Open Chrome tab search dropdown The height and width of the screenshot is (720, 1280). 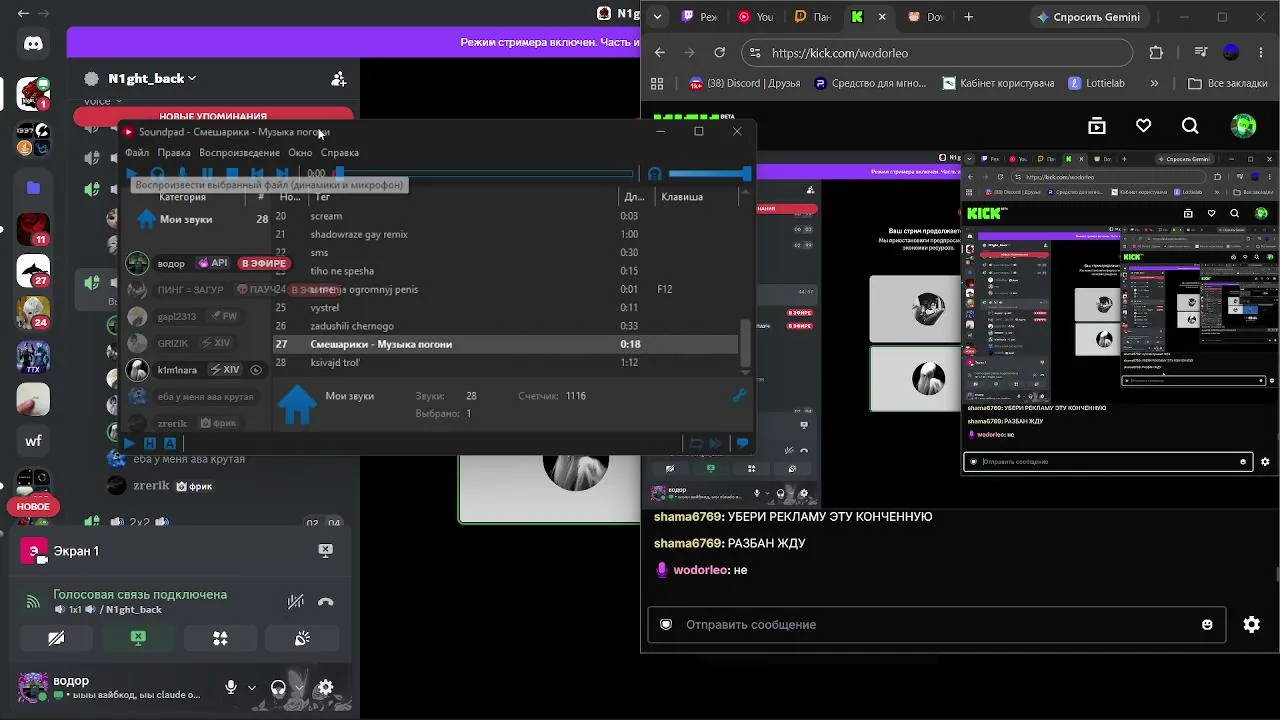tap(657, 17)
